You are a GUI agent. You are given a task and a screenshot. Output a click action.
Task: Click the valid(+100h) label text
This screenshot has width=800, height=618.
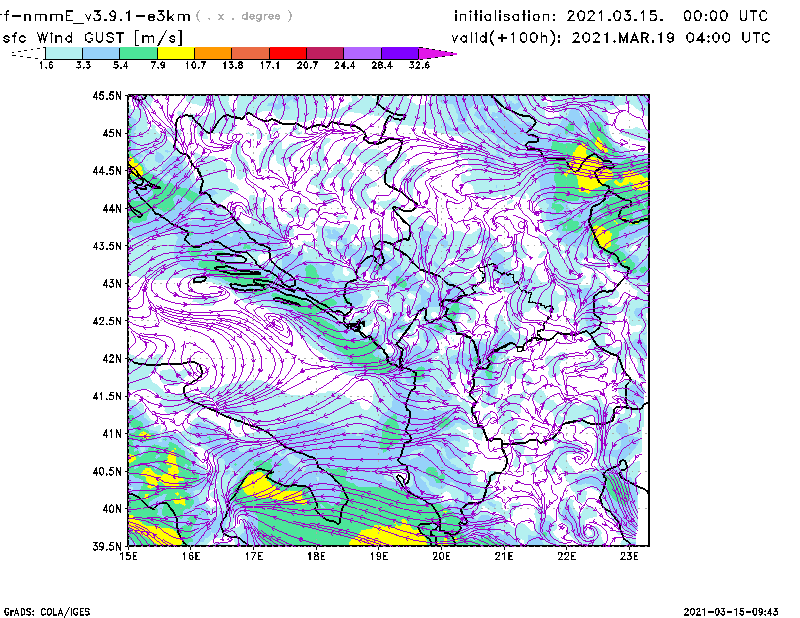508,38
